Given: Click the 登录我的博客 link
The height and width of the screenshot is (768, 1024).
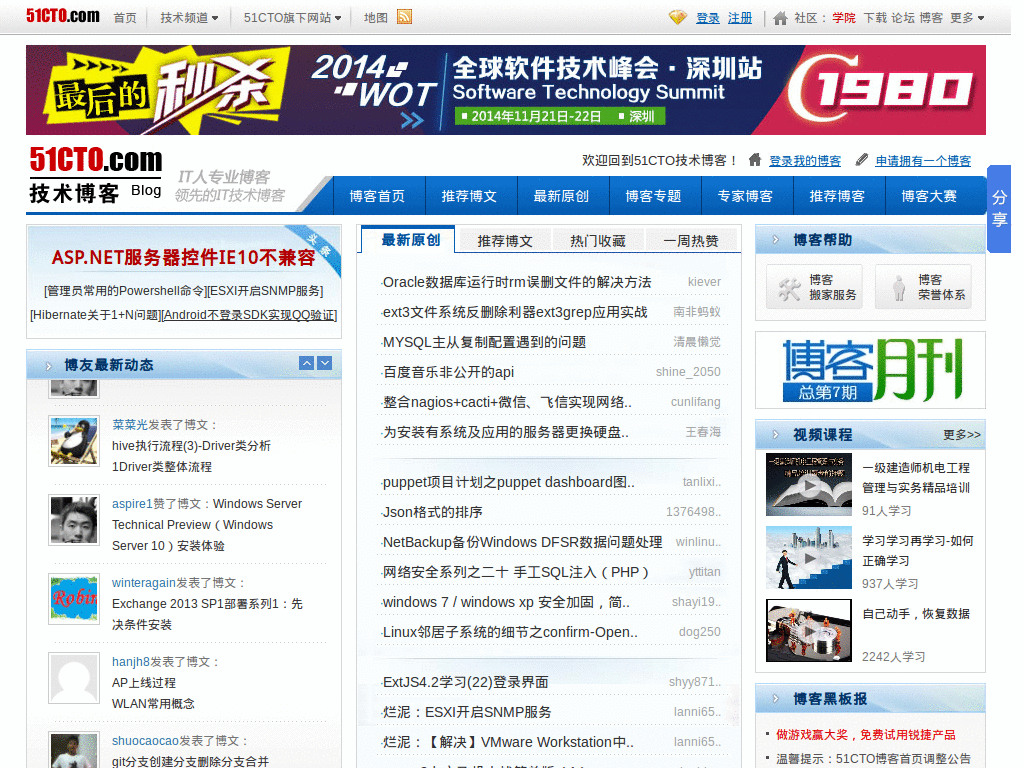Looking at the screenshot, I should (x=805, y=161).
